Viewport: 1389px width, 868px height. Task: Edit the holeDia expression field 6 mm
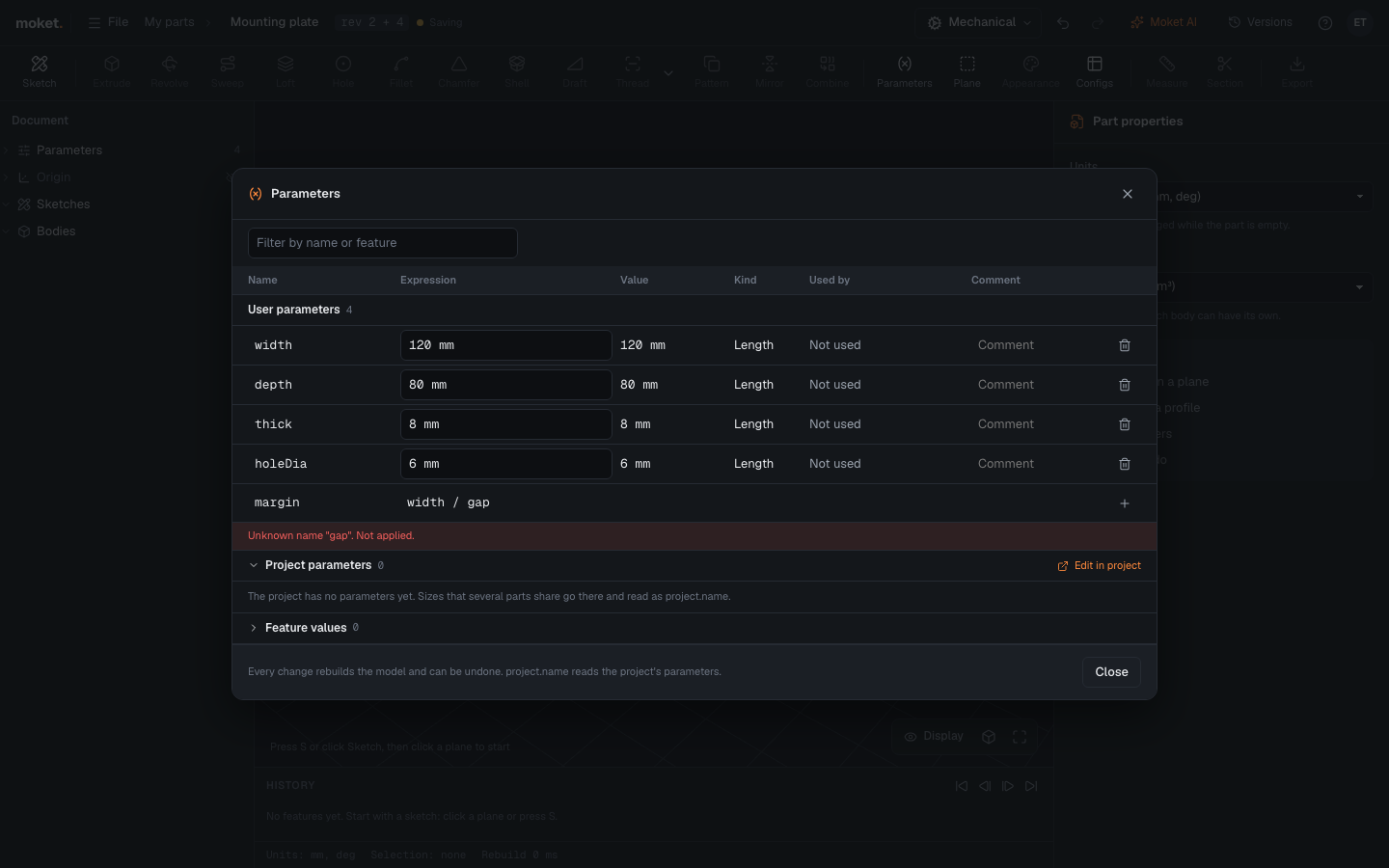(506, 464)
